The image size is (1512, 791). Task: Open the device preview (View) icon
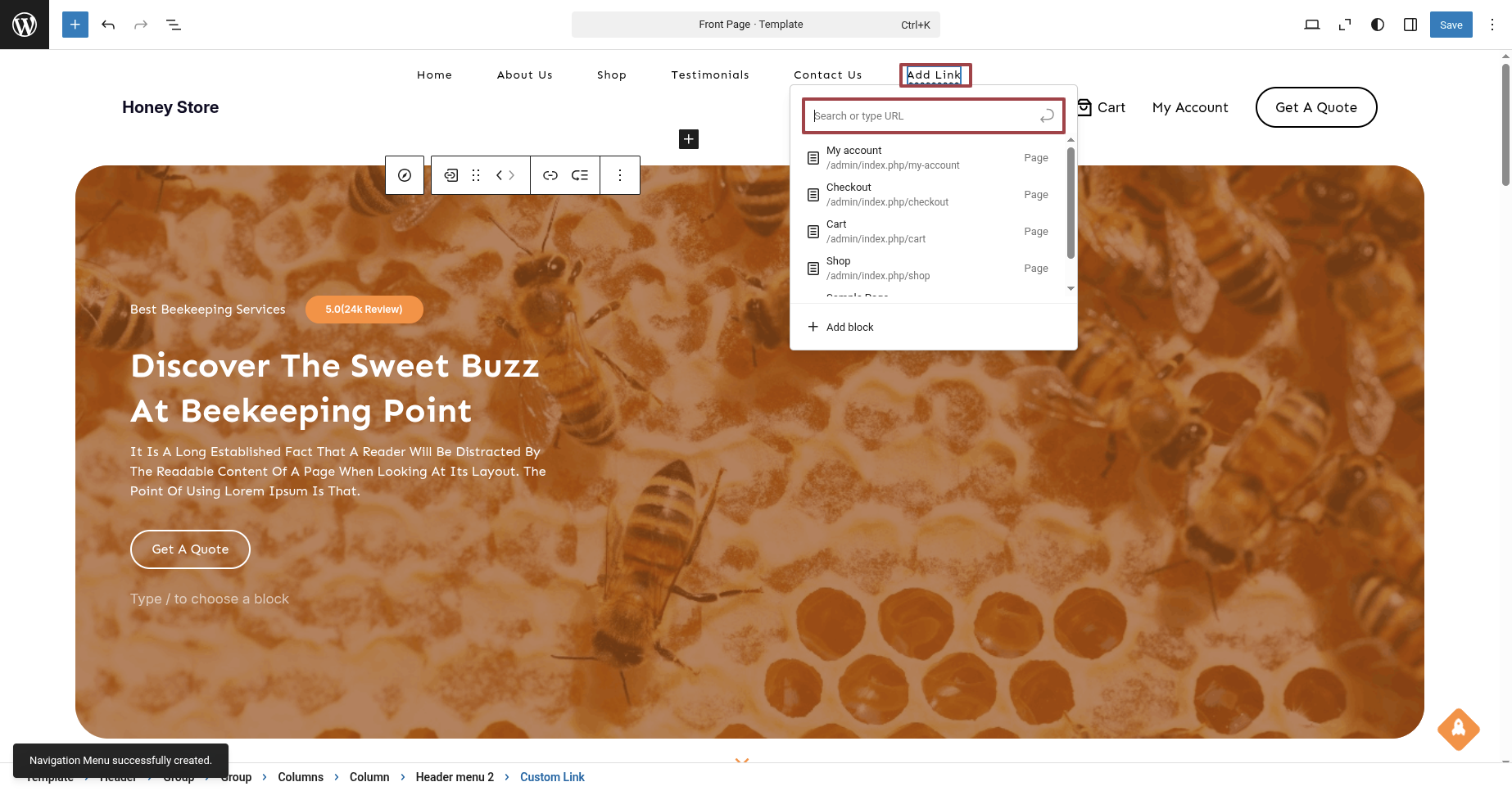(x=1311, y=25)
